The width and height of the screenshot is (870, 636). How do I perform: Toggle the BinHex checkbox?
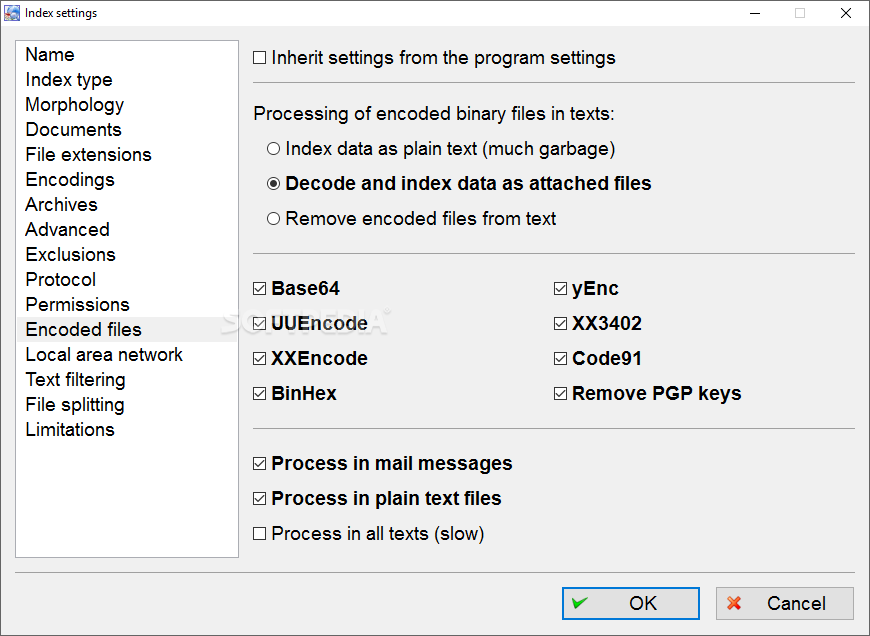click(x=260, y=393)
